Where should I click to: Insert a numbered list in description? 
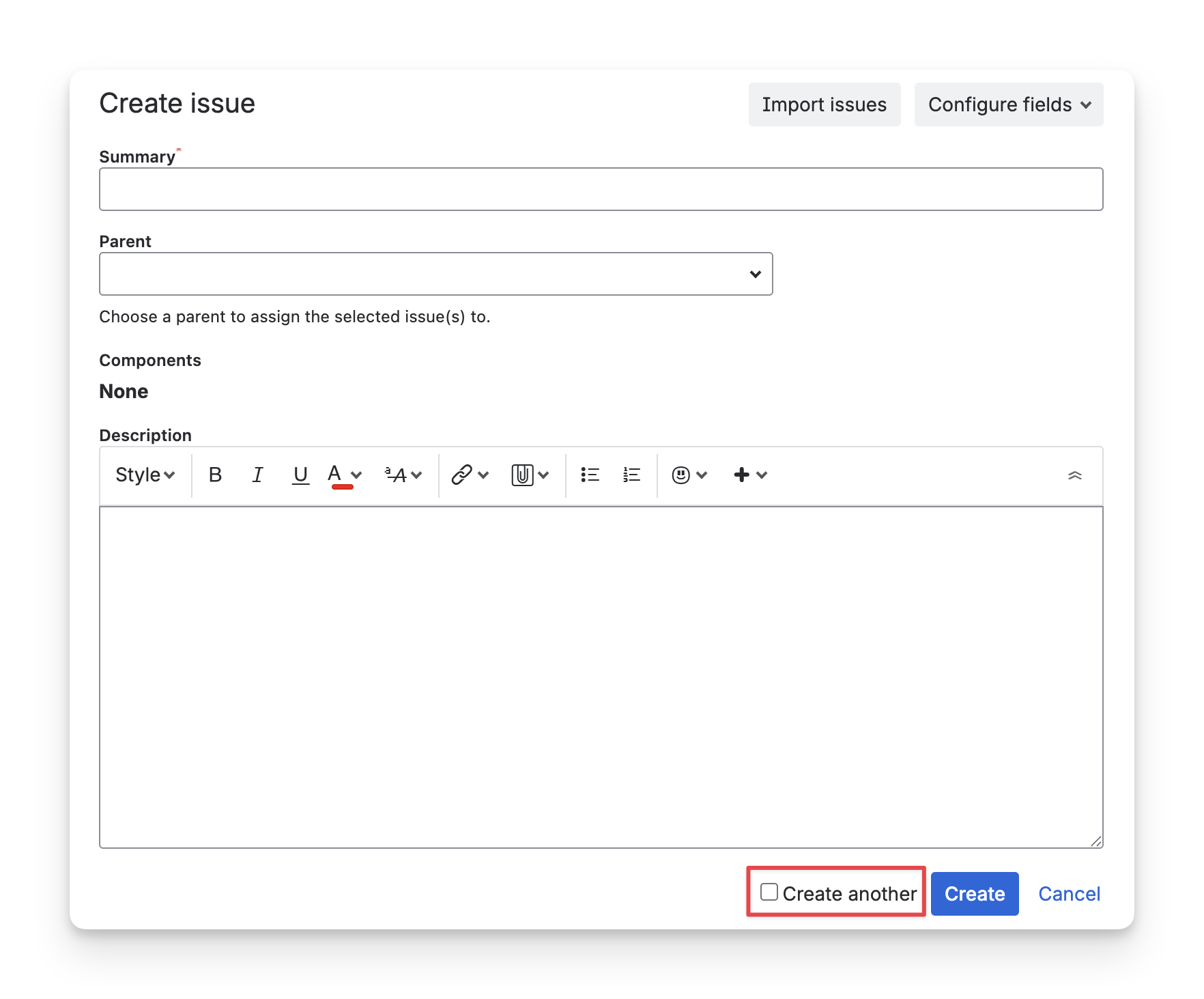tap(631, 475)
